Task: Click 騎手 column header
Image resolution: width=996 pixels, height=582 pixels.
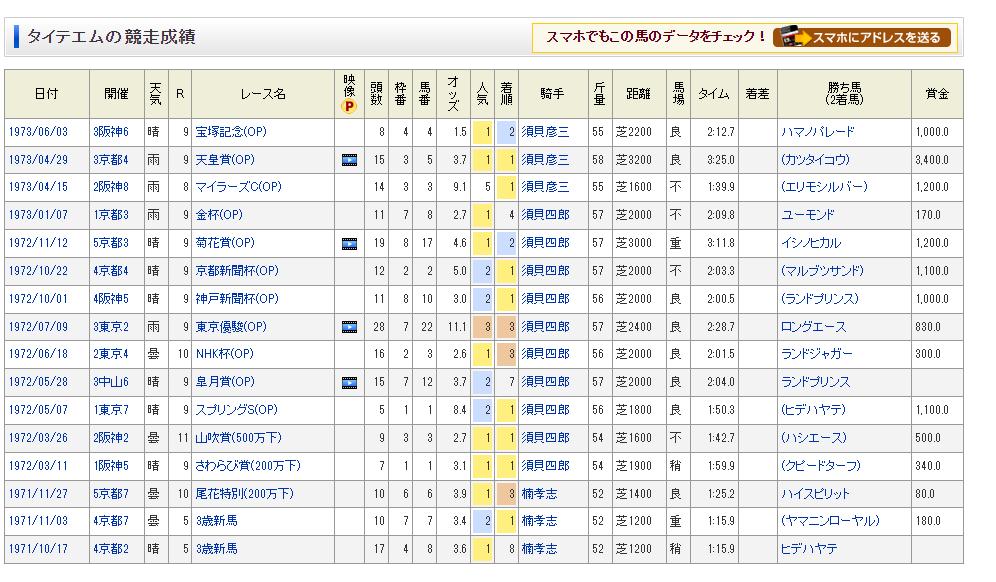Action: point(553,94)
